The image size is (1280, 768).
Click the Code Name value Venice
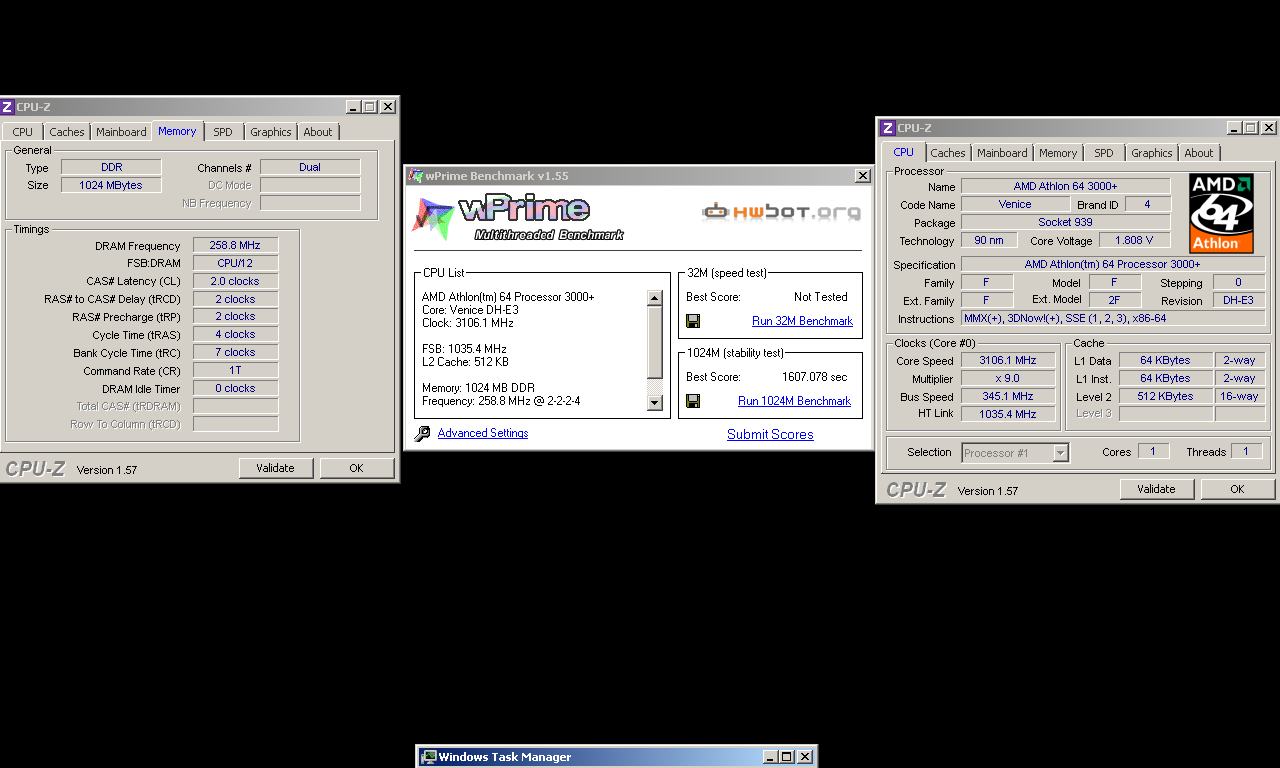point(1015,204)
